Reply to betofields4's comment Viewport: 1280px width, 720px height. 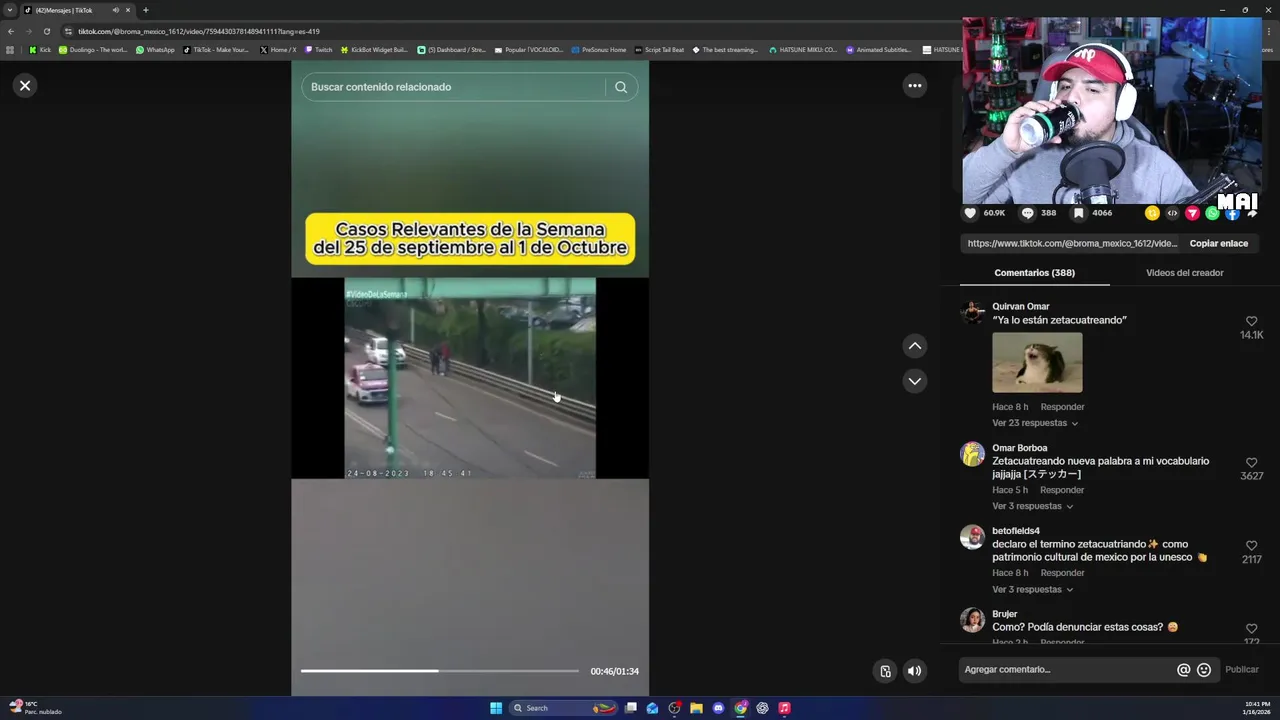pyautogui.click(x=1062, y=573)
